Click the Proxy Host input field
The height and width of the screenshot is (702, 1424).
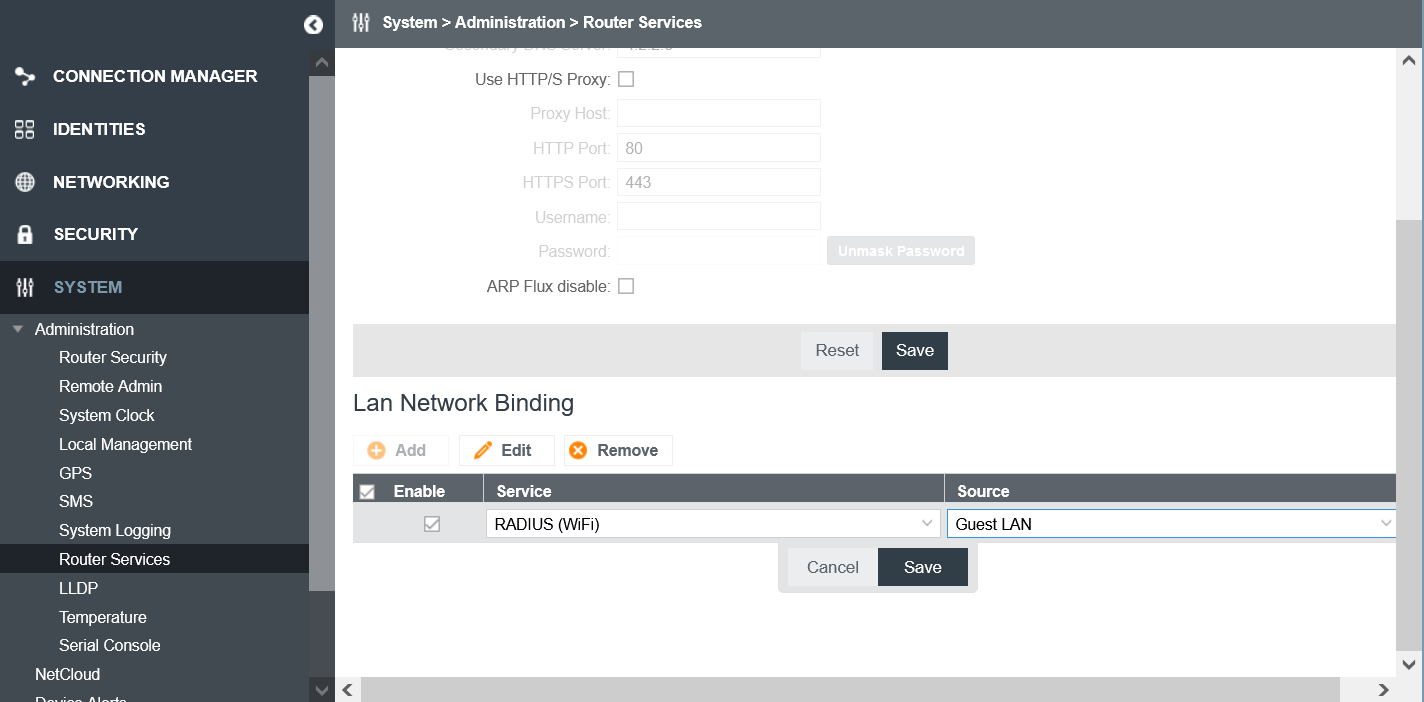tap(719, 113)
